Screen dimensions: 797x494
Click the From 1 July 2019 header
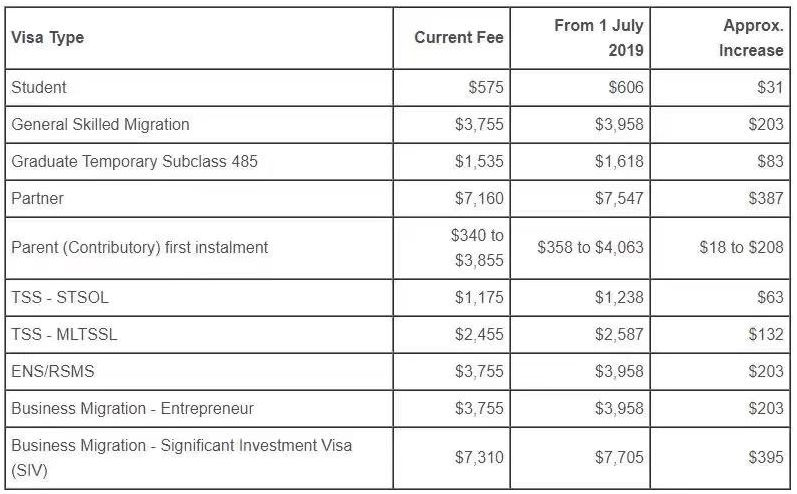pyautogui.click(x=598, y=38)
